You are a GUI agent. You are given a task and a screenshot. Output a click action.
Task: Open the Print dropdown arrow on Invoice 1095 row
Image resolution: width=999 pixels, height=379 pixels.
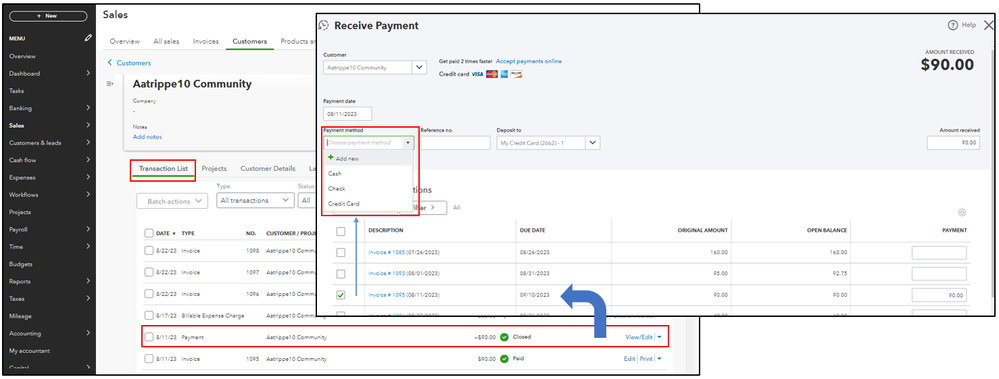(x=659, y=359)
